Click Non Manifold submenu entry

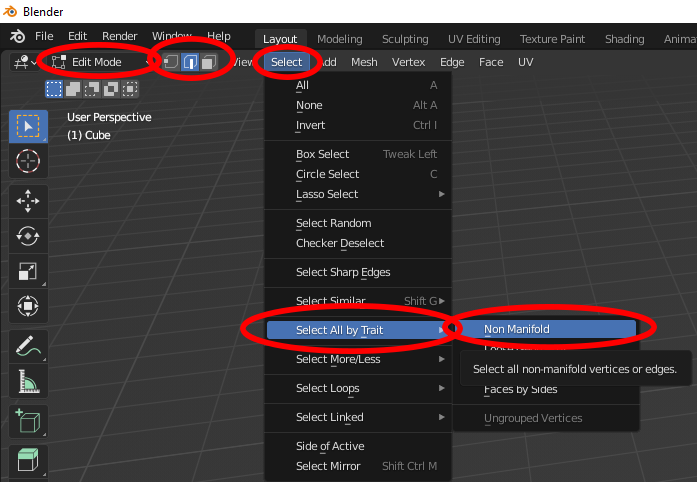[546, 329]
